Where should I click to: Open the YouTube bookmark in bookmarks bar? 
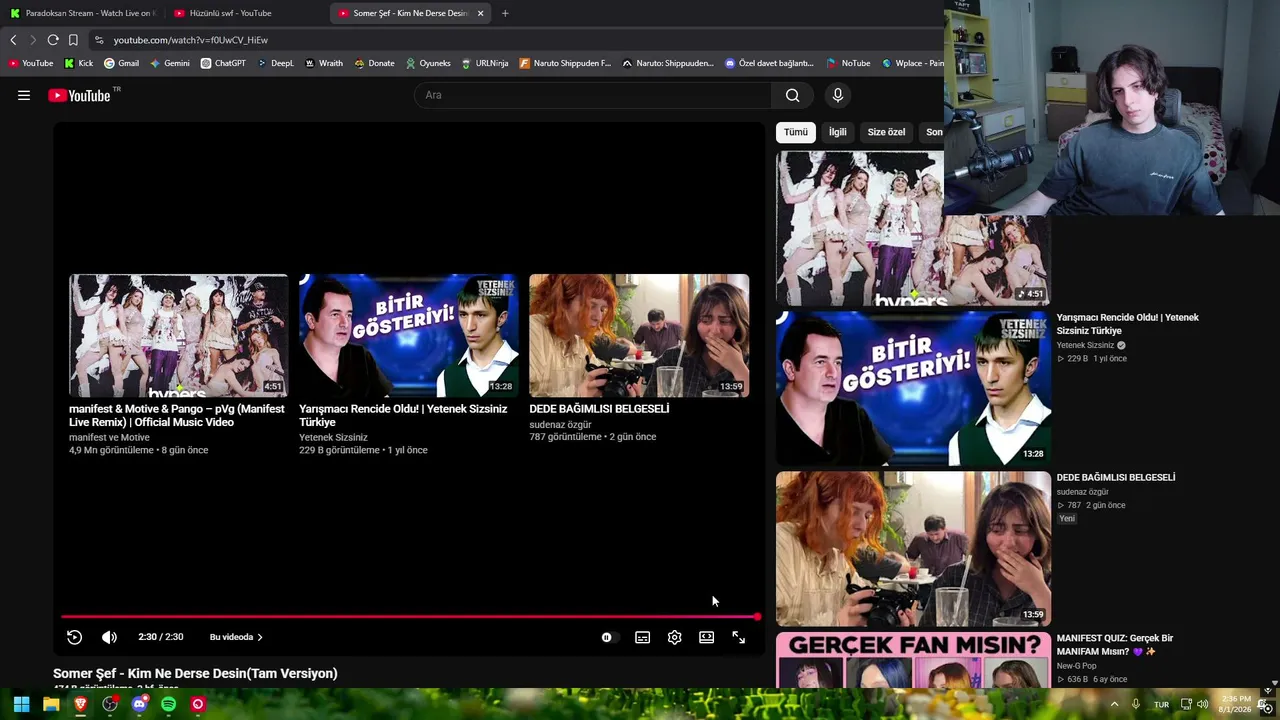pos(31,63)
